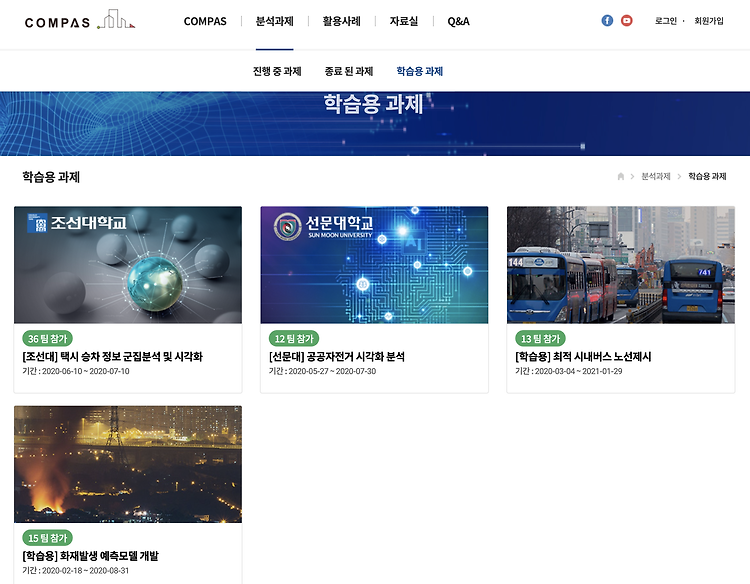750x584 pixels.
Task: Open the 조선대학교 task thumbnail
Action: click(x=128, y=265)
